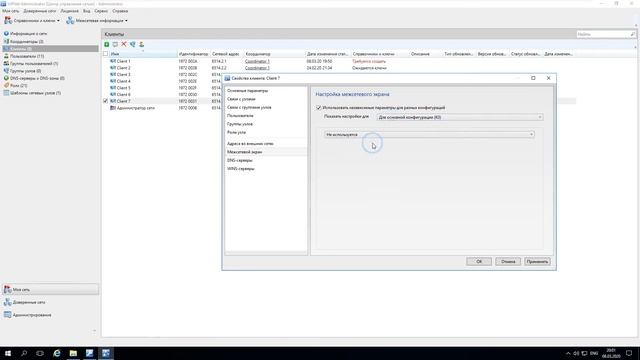The image size is (640, 360).
Task: Sort by the Идентификатор column header
Action: coord(194,54)
